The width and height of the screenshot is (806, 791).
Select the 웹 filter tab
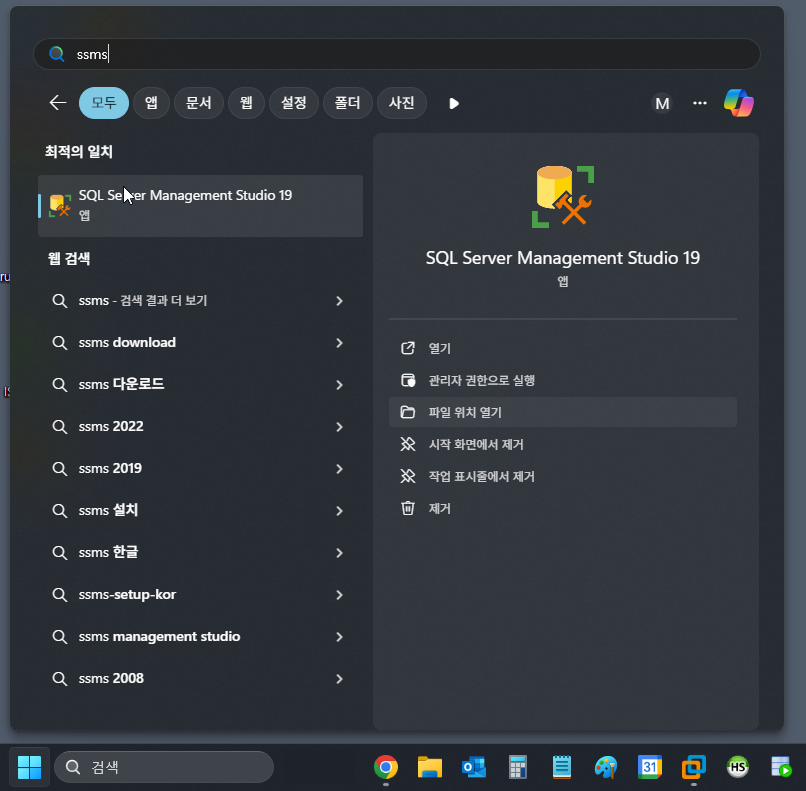[x=246, y=103]
